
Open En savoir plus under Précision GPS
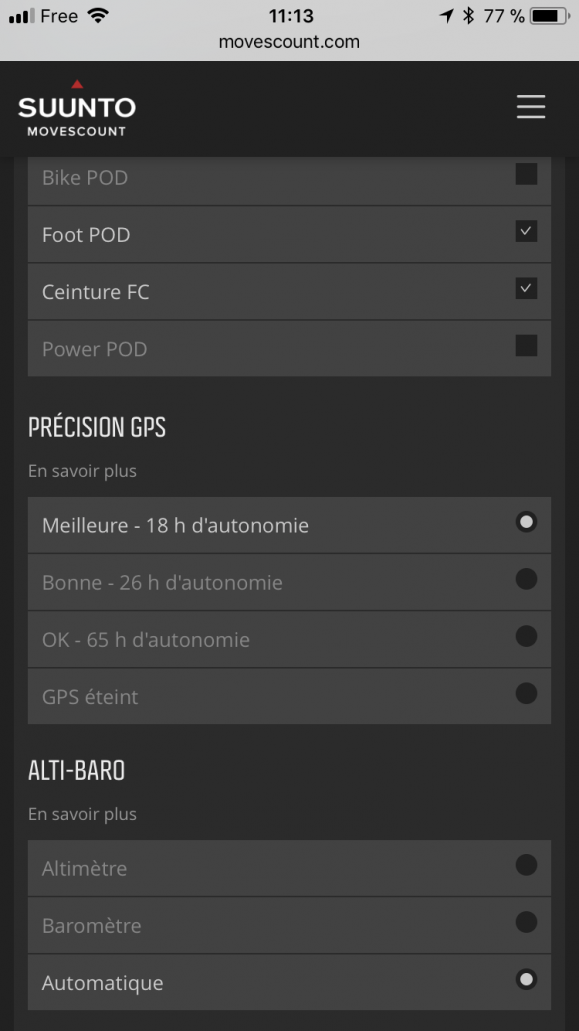(82, 471)
